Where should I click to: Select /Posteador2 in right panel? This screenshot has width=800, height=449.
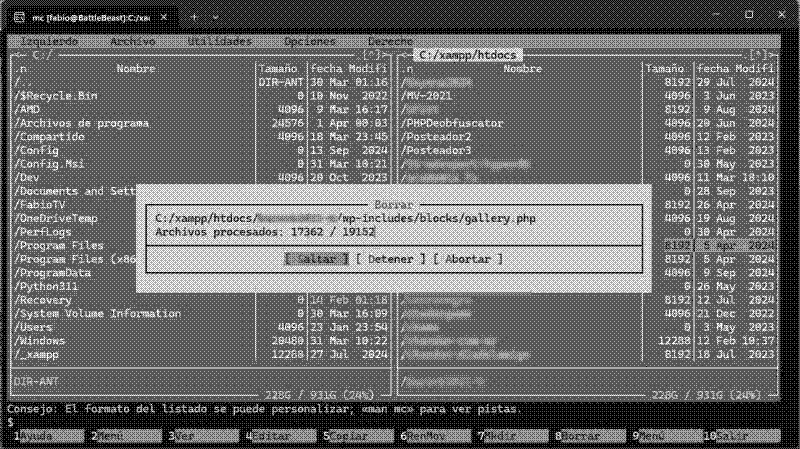pos(436,137)
